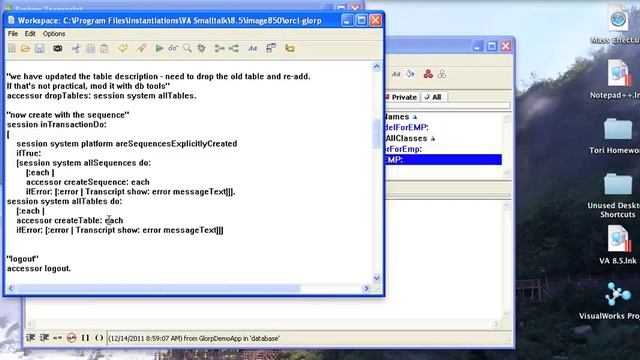
Task: Open the Notepad++ desktop shortcut
Action: (x=618, y=79)
